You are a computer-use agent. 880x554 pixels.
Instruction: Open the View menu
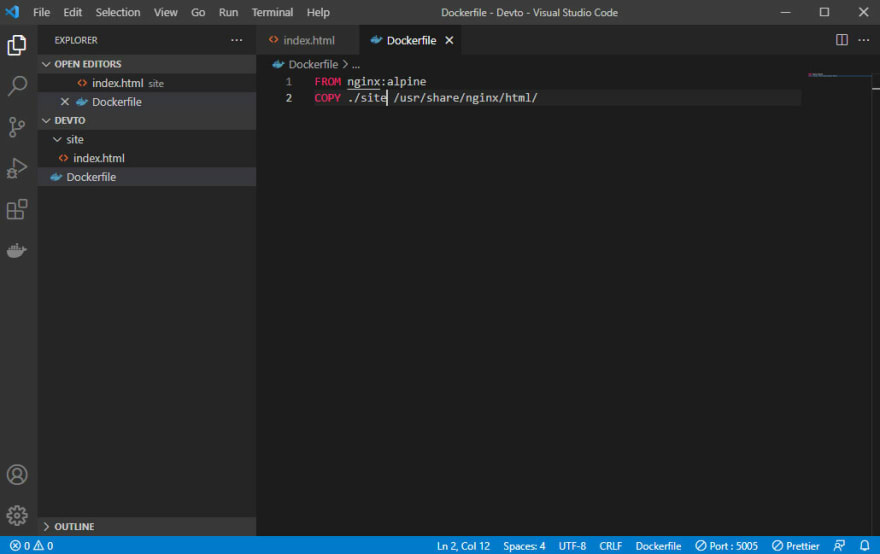[x=166, y=12]
